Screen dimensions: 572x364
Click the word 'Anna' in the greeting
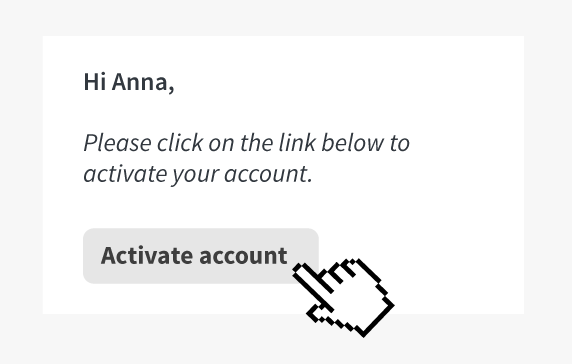tap(143, 82)
